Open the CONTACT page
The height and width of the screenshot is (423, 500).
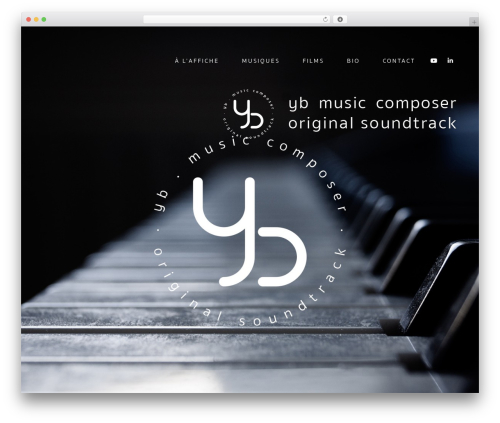398,61
